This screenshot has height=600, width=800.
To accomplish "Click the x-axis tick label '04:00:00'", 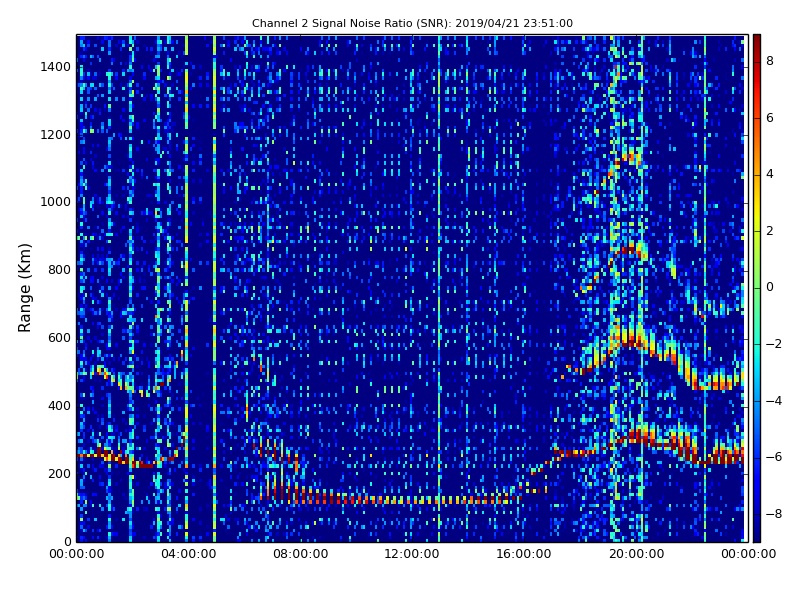I will (x=189, y=554).
